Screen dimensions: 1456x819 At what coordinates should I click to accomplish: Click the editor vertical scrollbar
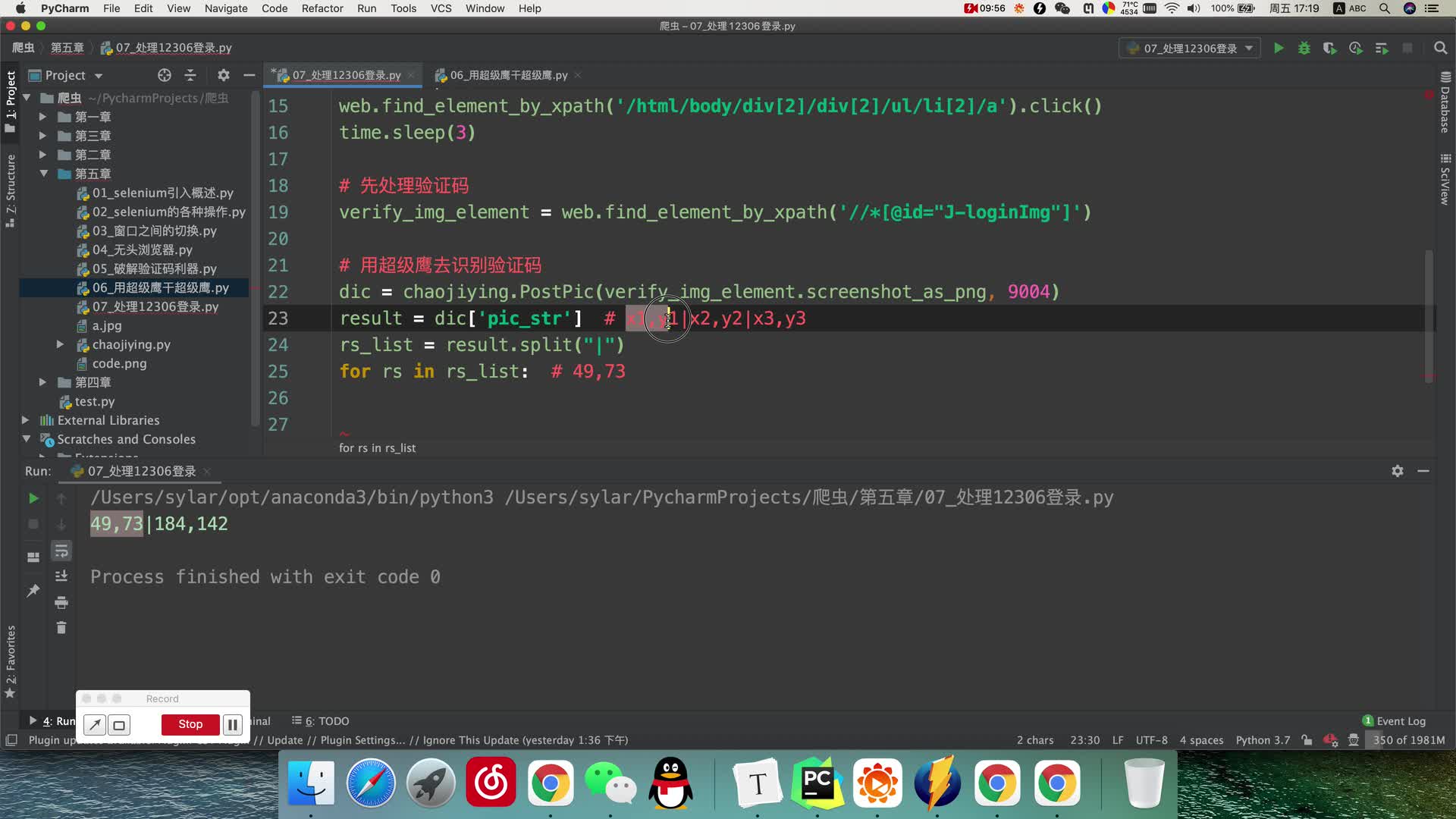(x=1429, y=316)
